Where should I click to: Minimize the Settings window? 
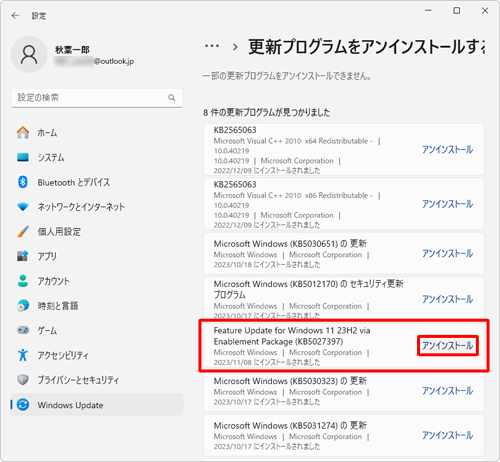point(428,11)
